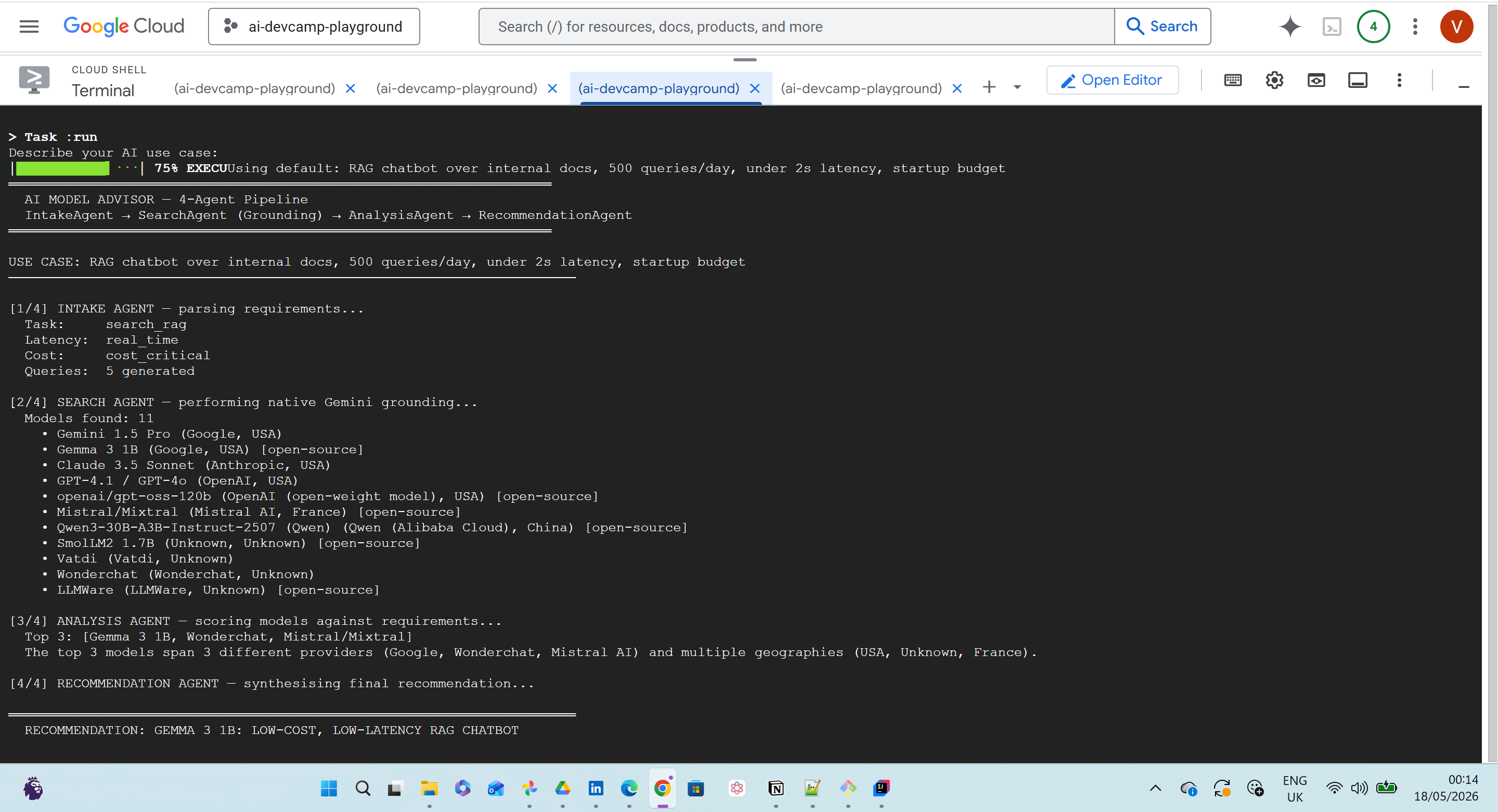Click the Cloud Shell terminal icon
The image size is (1498, 812).
pos(34,80)
